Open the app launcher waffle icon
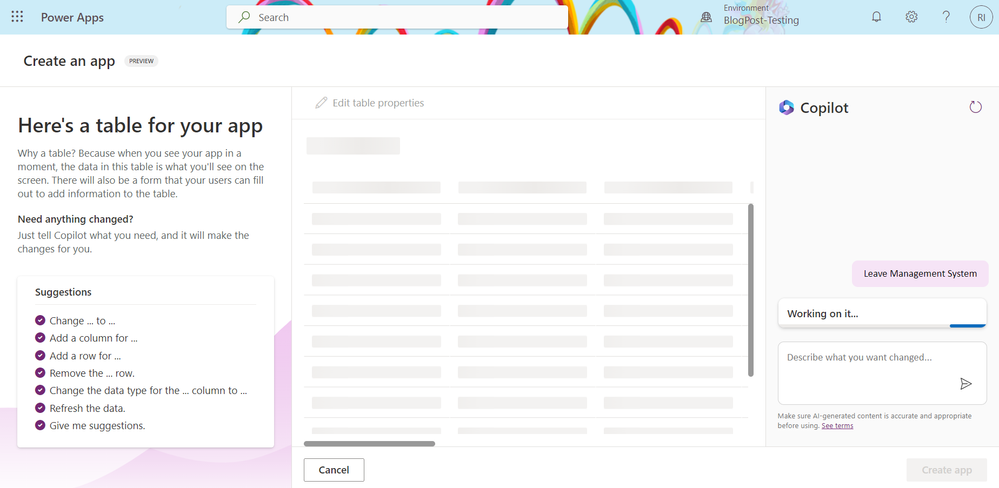This screenshot has height=488, width=999. (x=17, y=17)
